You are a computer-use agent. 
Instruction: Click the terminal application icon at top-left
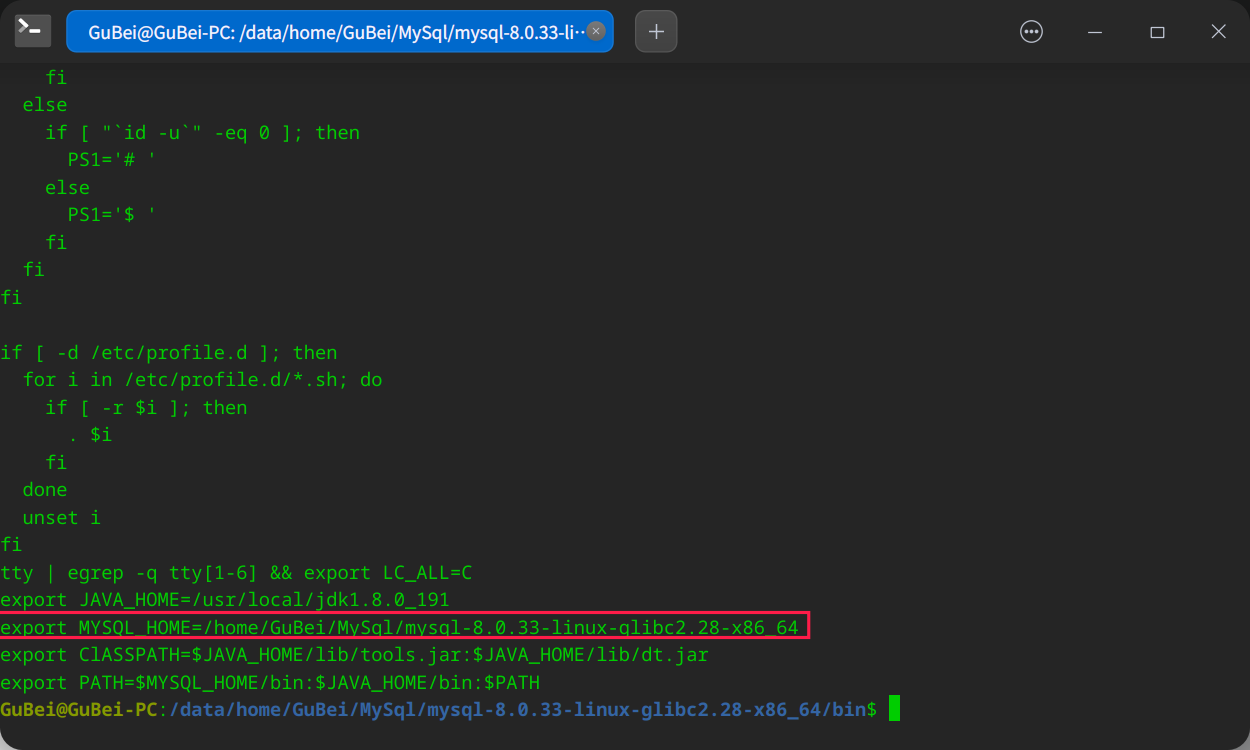(32, 30)
